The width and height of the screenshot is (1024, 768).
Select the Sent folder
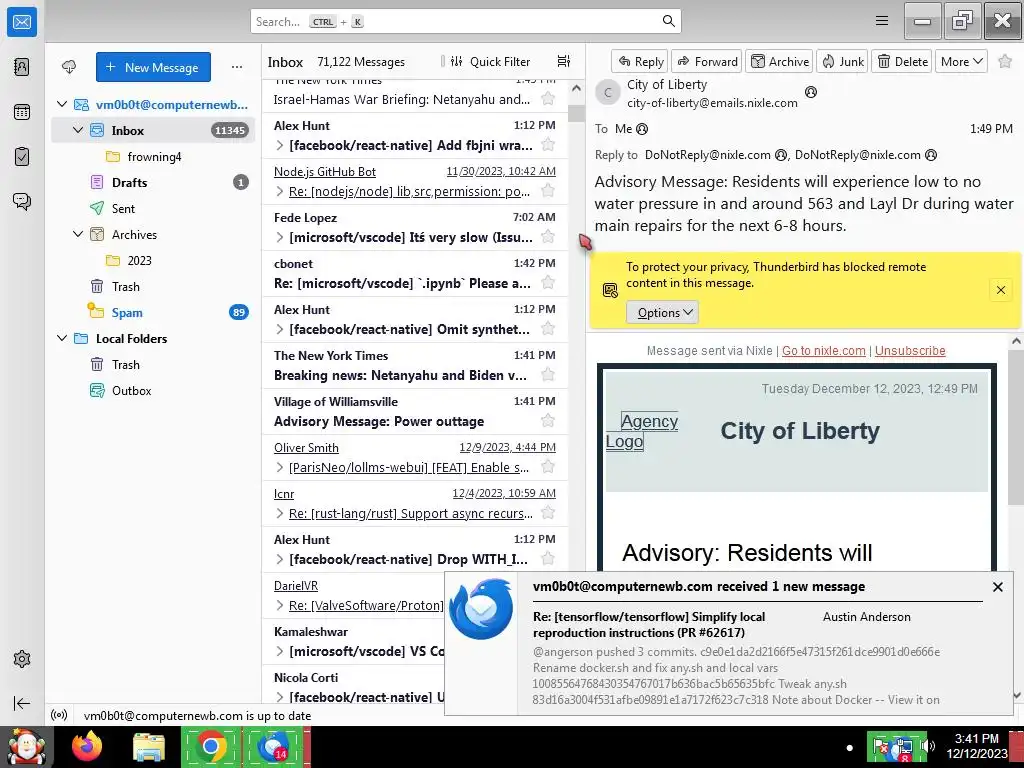tap(153, 208)
